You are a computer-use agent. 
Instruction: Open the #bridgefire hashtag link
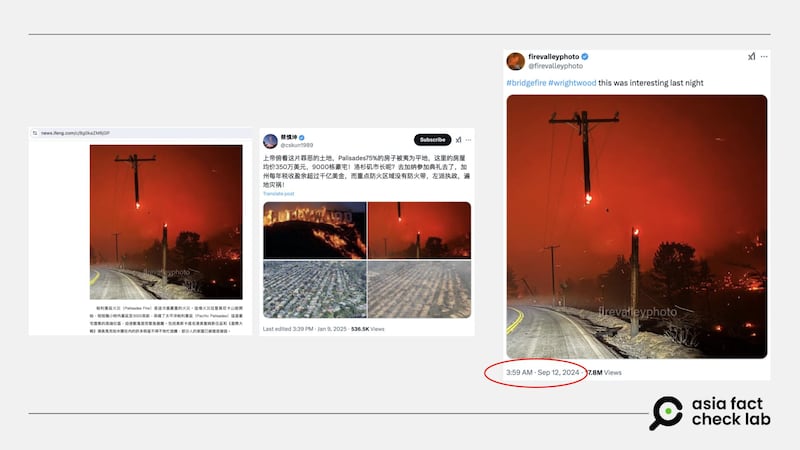pyautogui.click(x=526, y=83)
